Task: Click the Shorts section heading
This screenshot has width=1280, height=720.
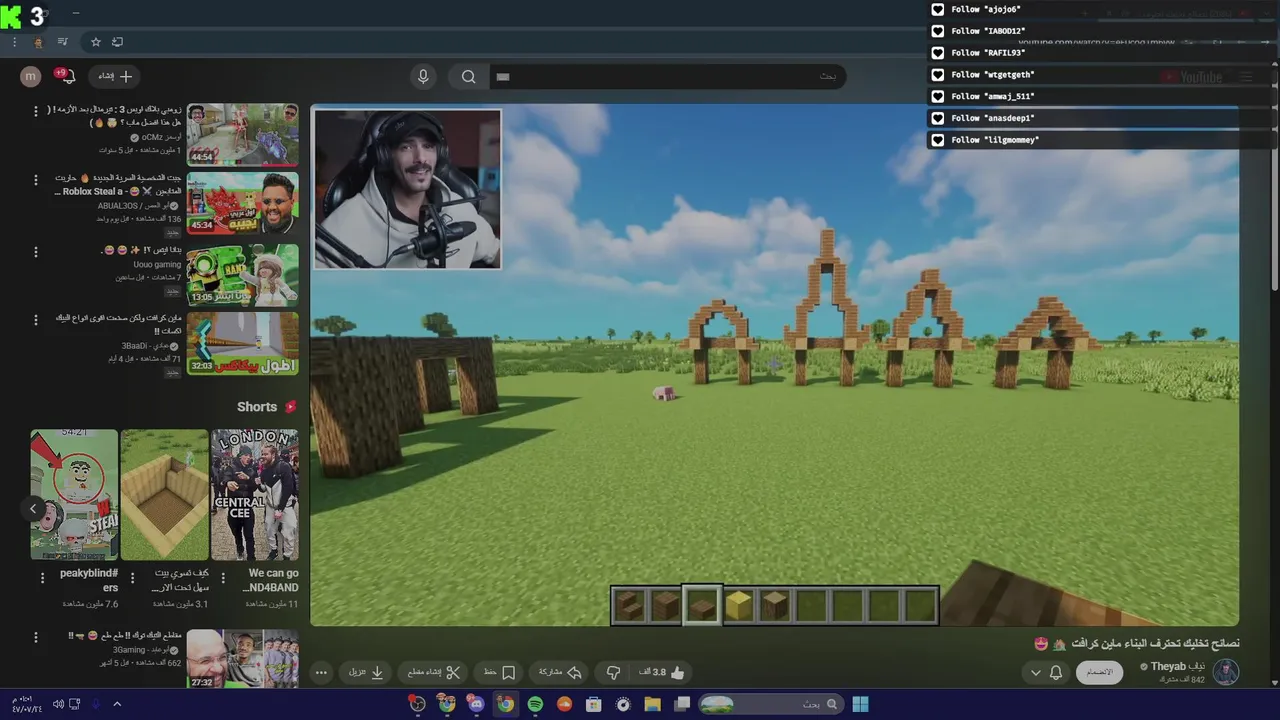Action: (x=257, y=407)
